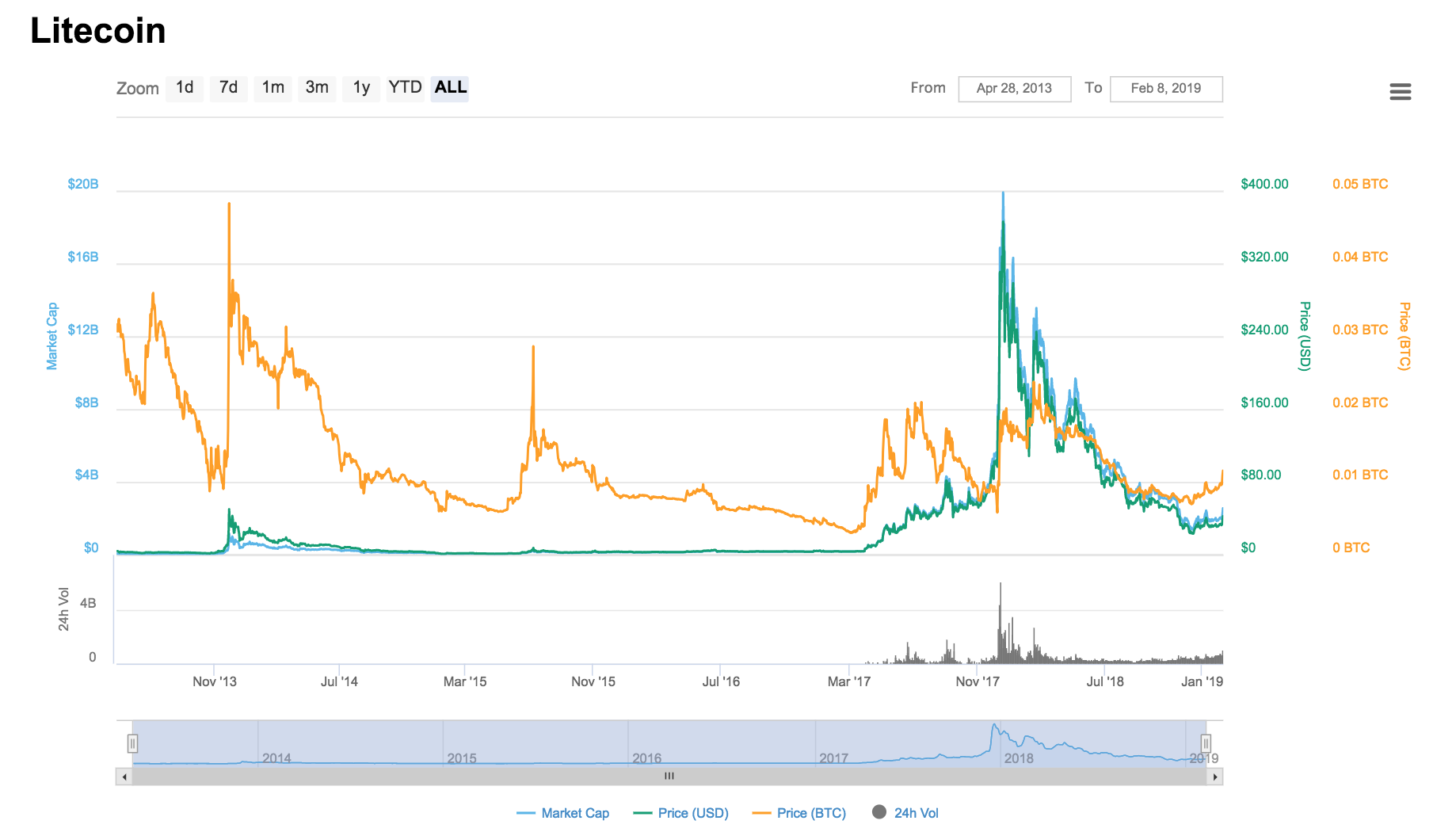Click the Nov '13 x-axis label
The height and width of the screenshot is (832, 1456).
coord(215,681)
